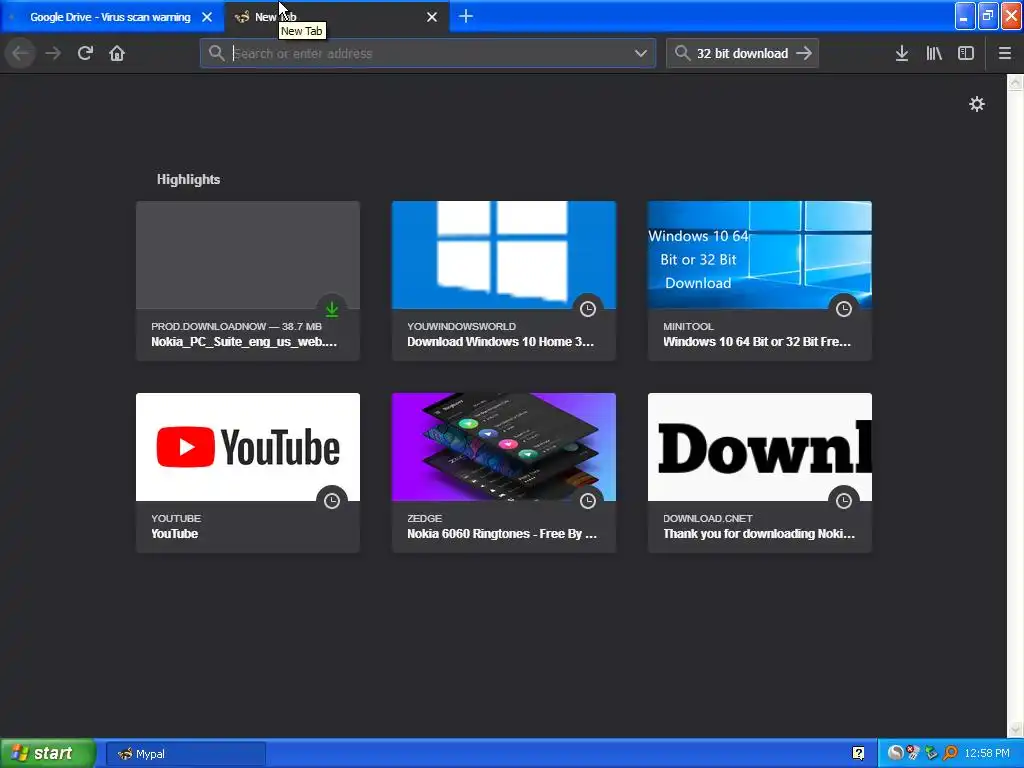
Task: Open the hamburger application menu
Action: point(1004,54)
